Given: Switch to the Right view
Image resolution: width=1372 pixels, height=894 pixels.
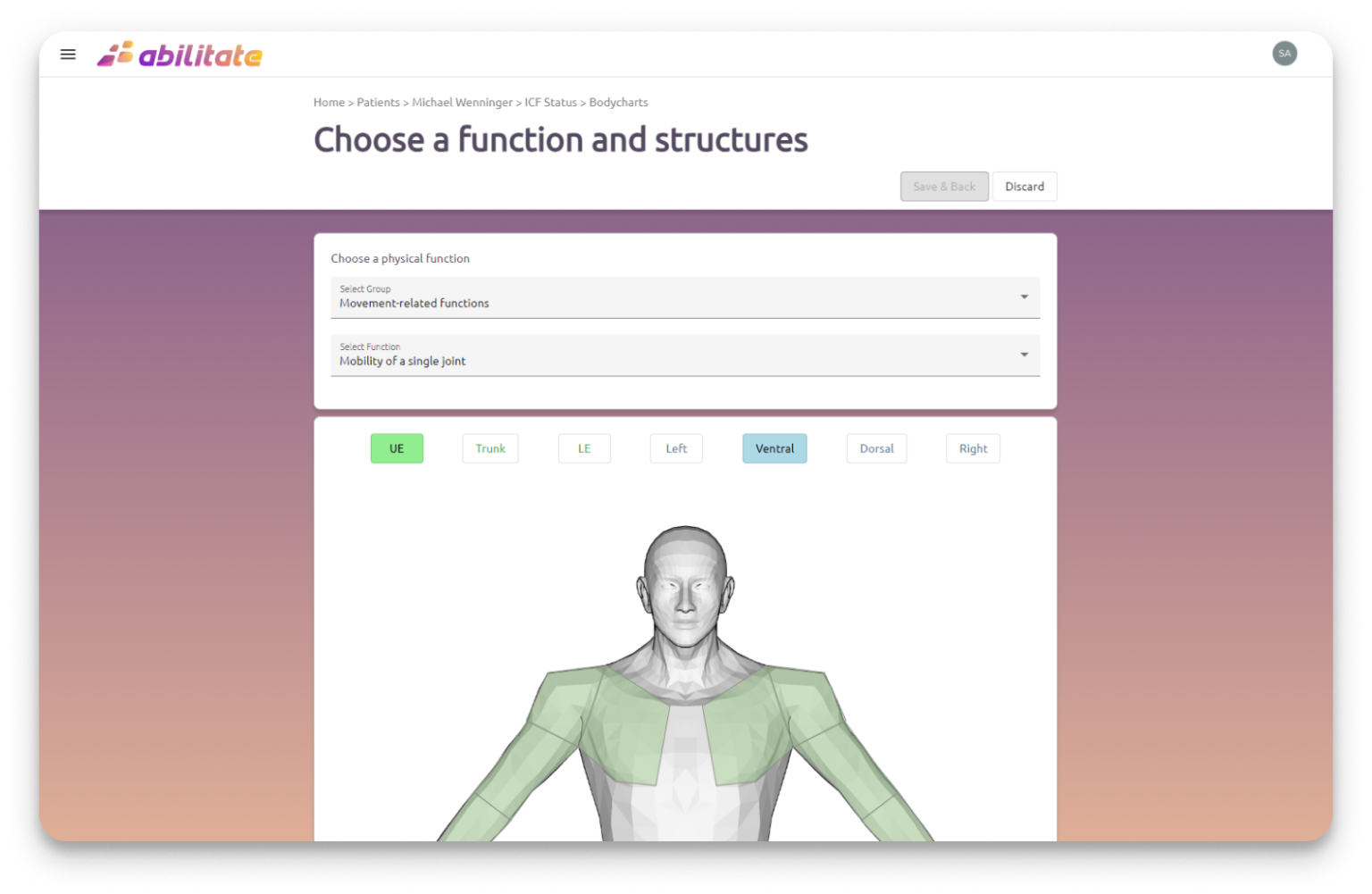Looking at the screenshot, I should (973, 448).
